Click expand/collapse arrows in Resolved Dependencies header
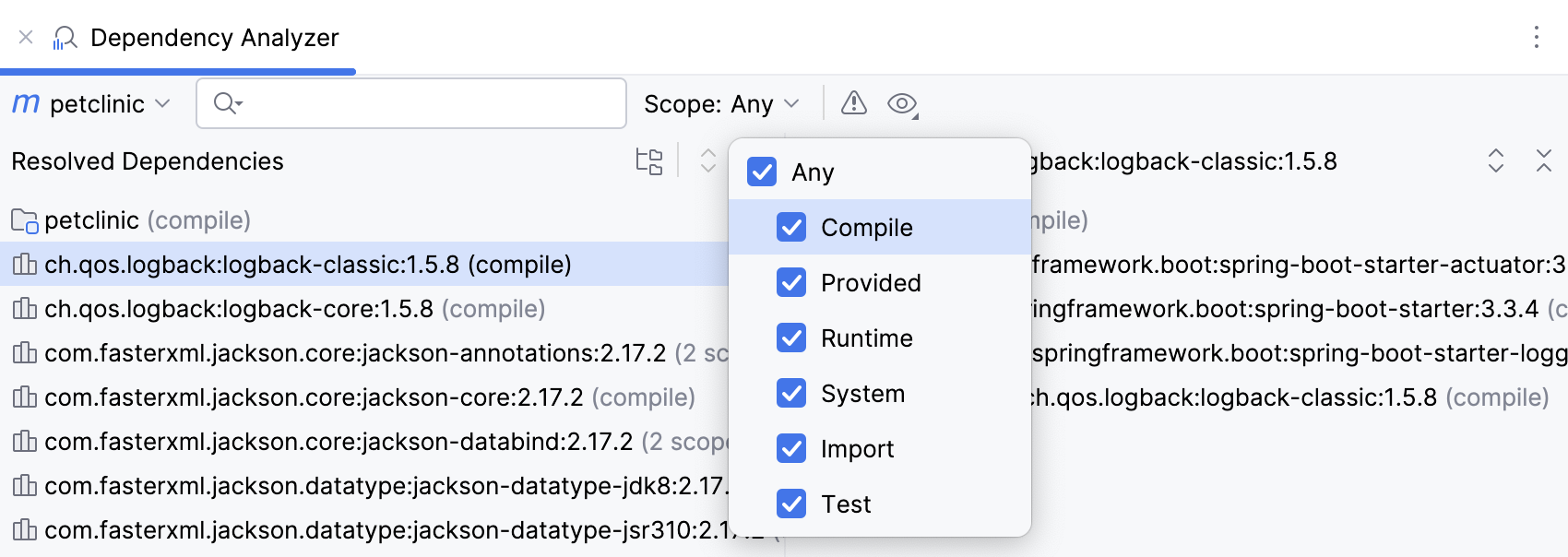Viewport: 1568px width, 557px height. [x=707, y=161]
